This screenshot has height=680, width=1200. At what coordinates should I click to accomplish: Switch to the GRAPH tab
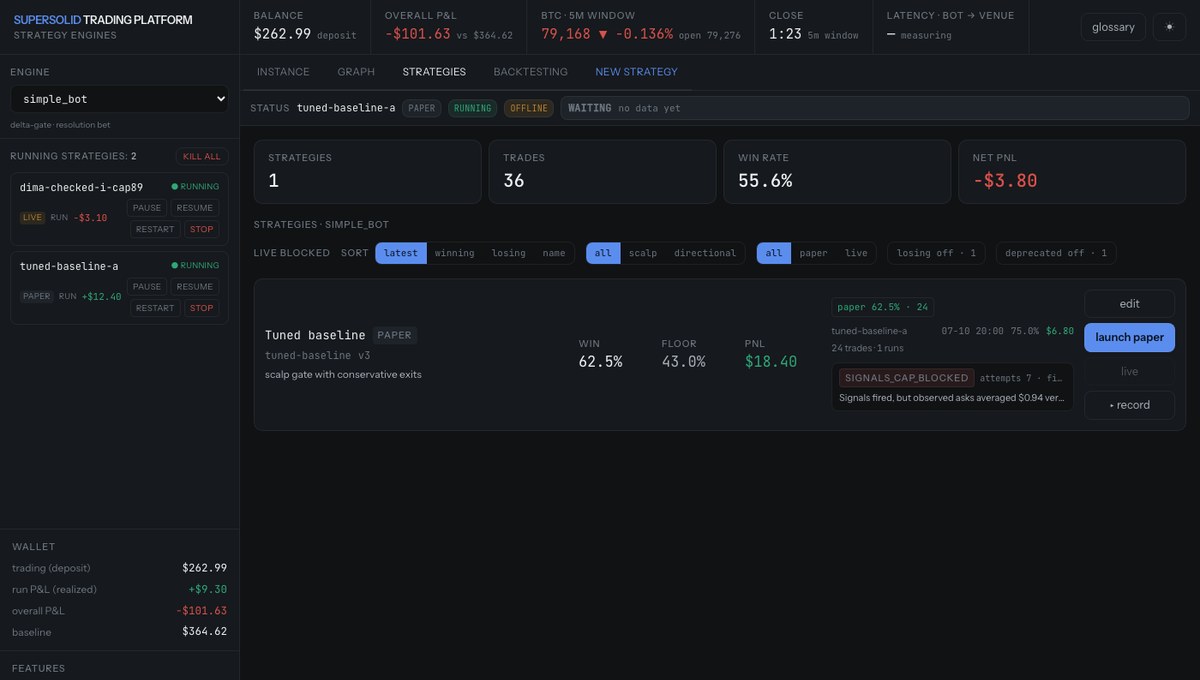point(356,72)
